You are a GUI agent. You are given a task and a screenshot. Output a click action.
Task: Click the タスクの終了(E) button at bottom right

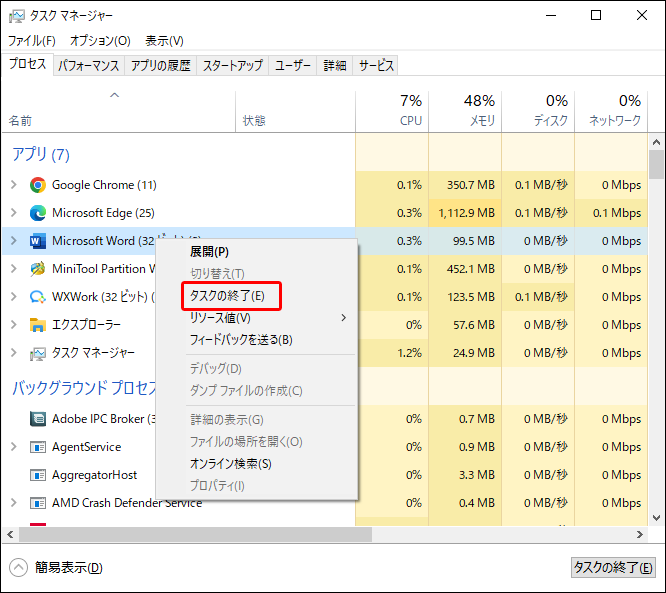tap(613, 568)
